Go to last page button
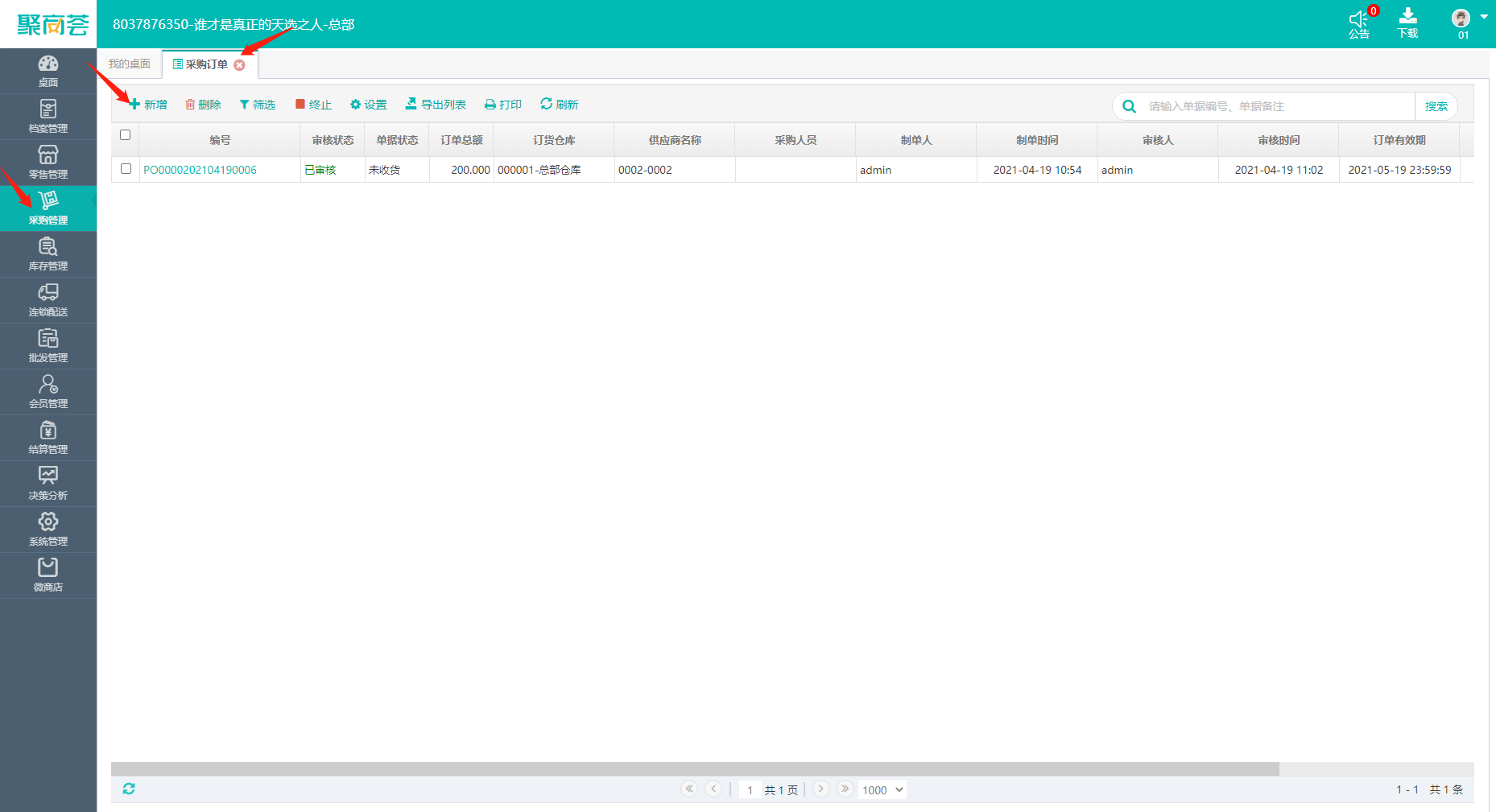This screenshot has width=1496, height=812. tap(845, 789)
